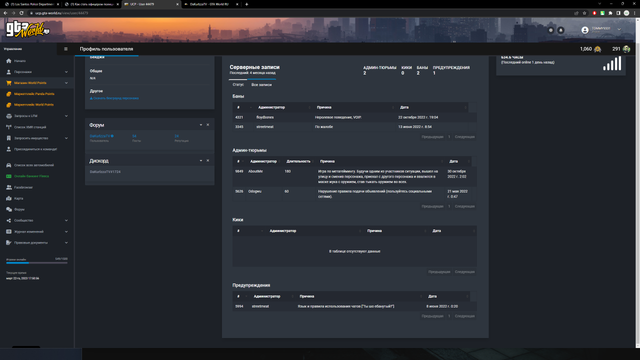640x360 pixels.
Task: Click the round icon left of bell
Action: coord(551,30)
